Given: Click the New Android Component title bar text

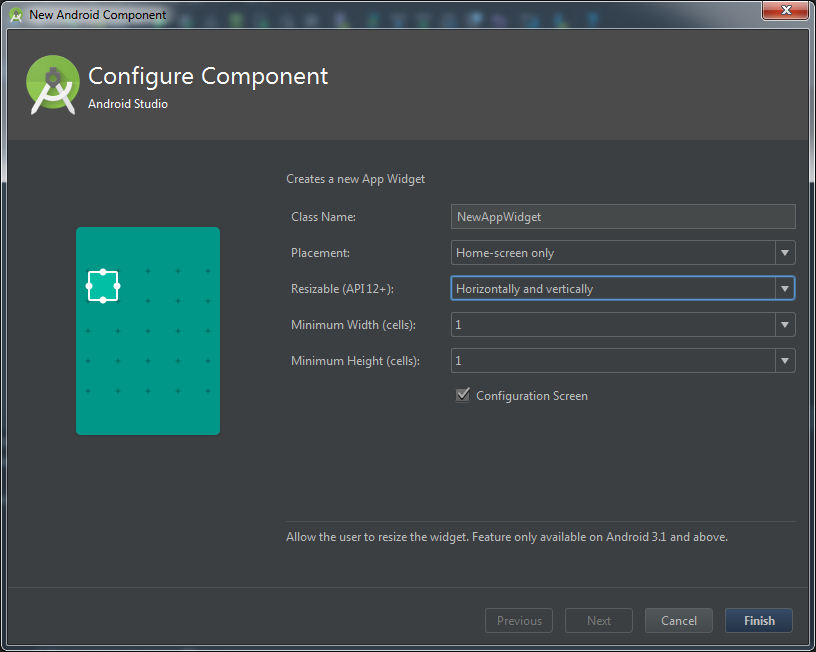Looking at the screenshot, I should pos(98,15).
